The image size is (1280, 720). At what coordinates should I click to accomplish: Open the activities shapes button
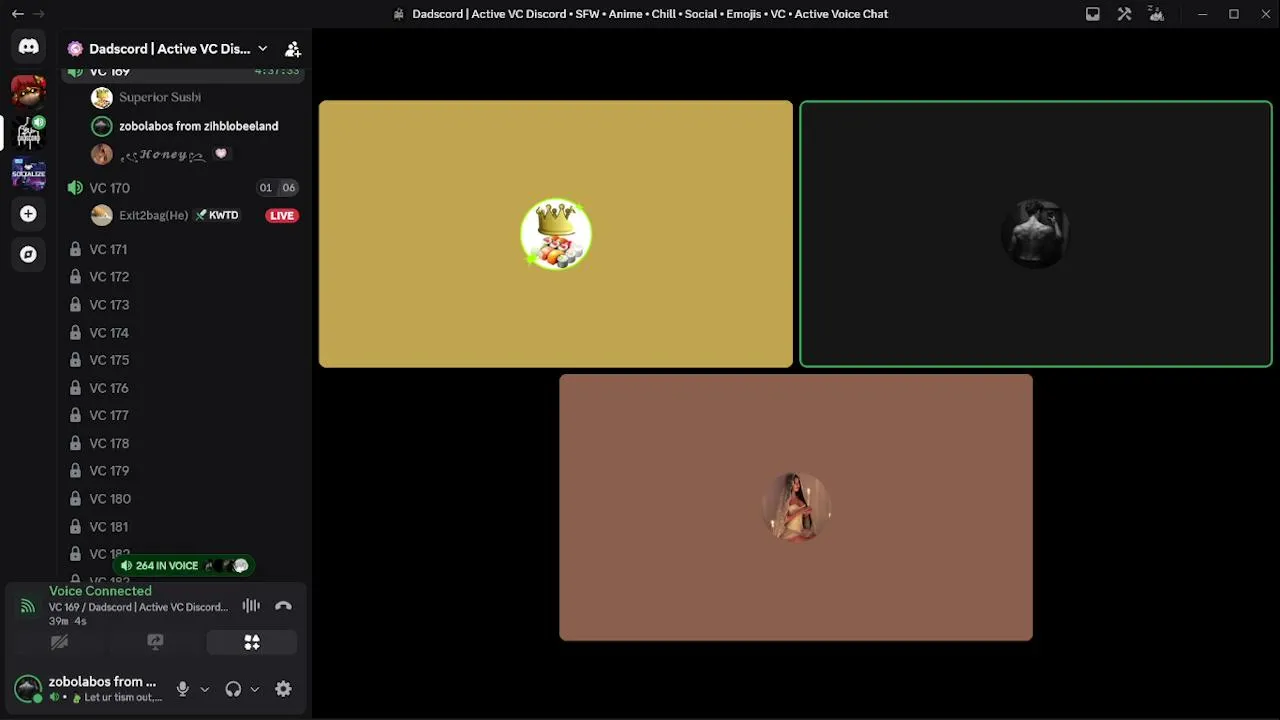point(252,642)
